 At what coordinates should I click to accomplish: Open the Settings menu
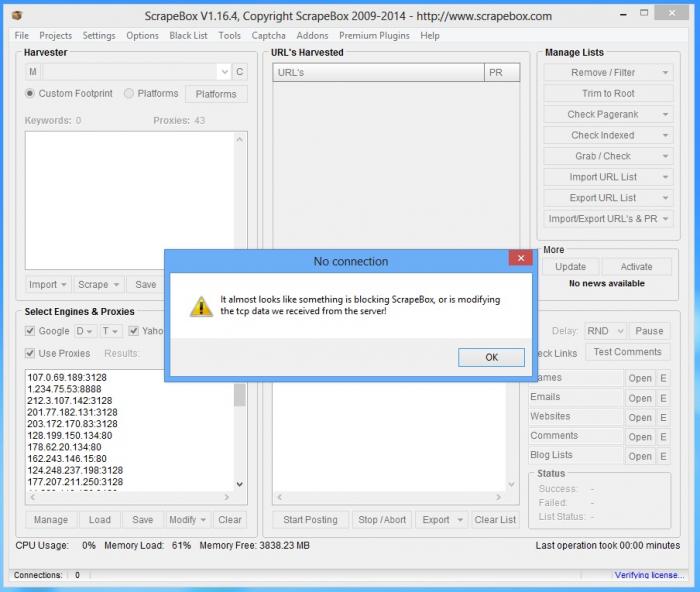99,35
